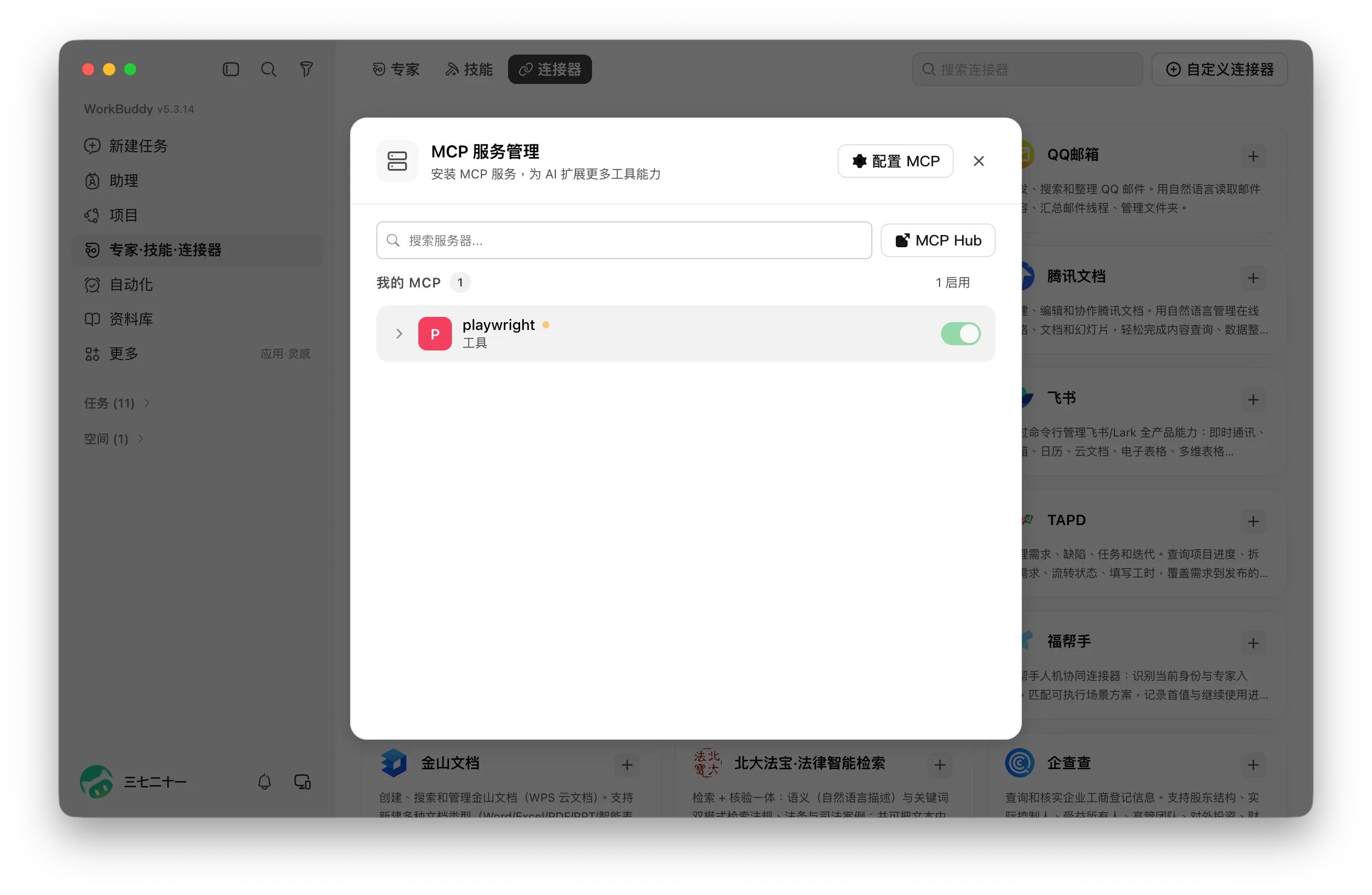Toggle the sidebar panel icon
Screen dimensions: 1372x895
(x=230, y=70)
